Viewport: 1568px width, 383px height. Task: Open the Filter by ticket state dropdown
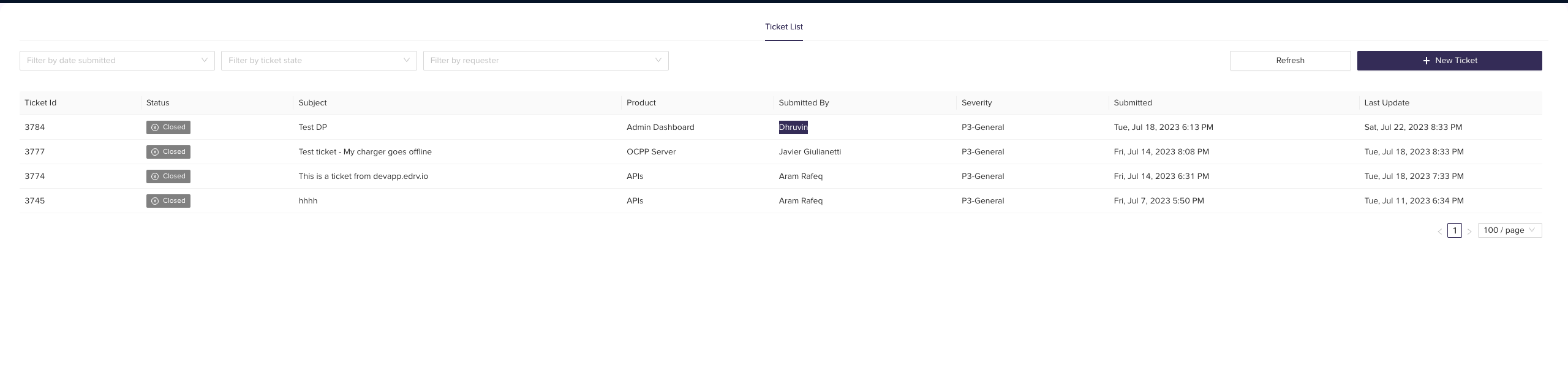point(318,61)
